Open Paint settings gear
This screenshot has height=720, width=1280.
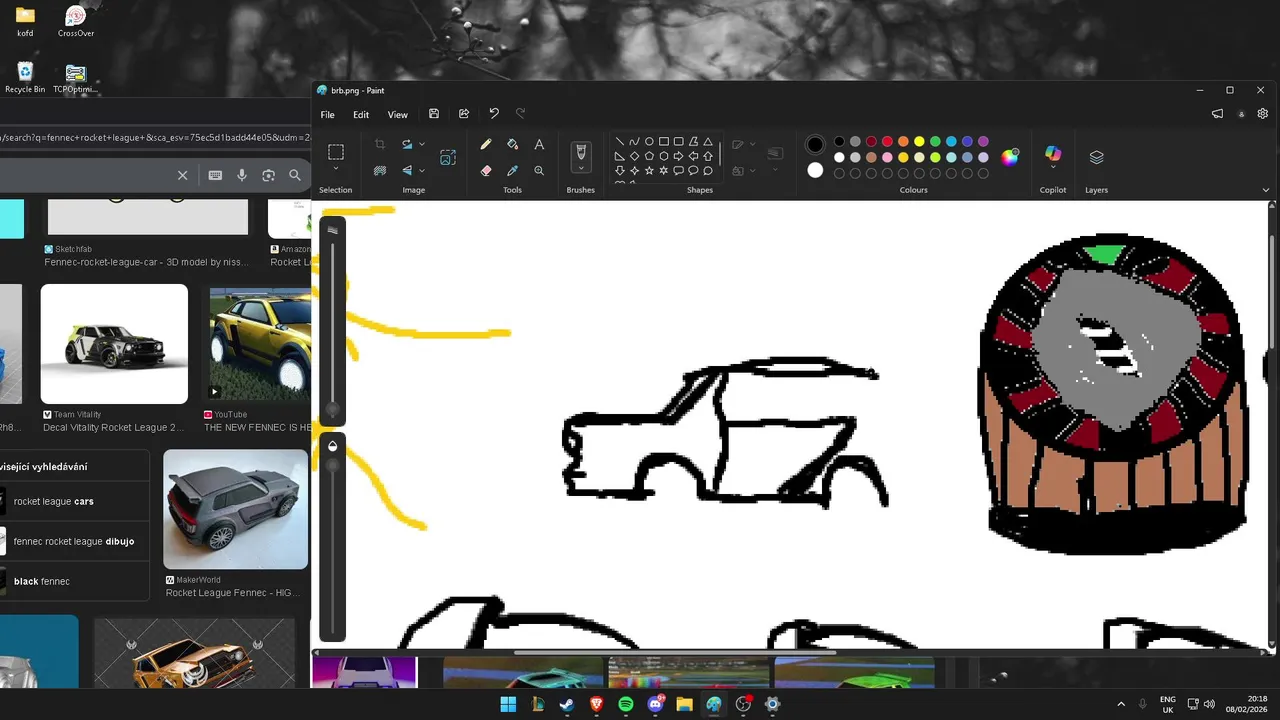coord(1262,114)
